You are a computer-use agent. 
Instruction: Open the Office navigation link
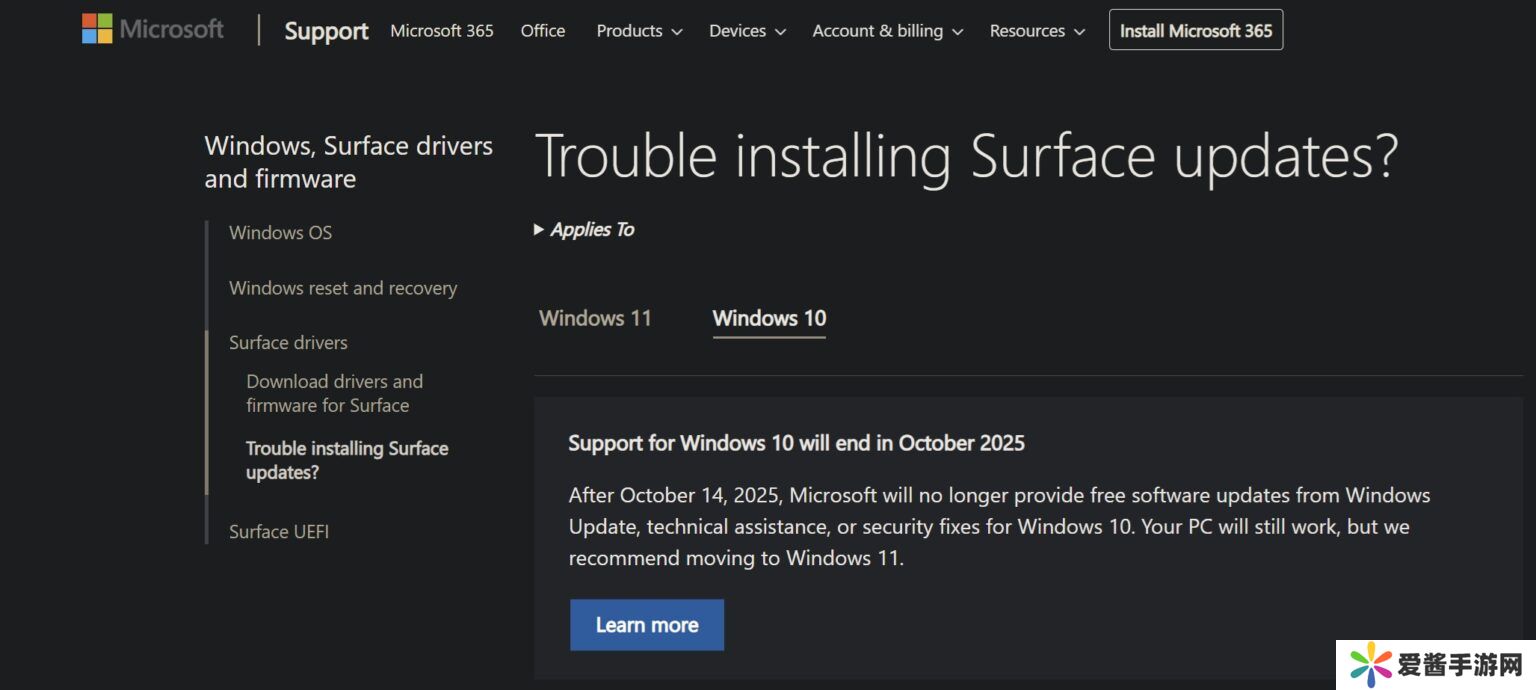coord(543,31)
